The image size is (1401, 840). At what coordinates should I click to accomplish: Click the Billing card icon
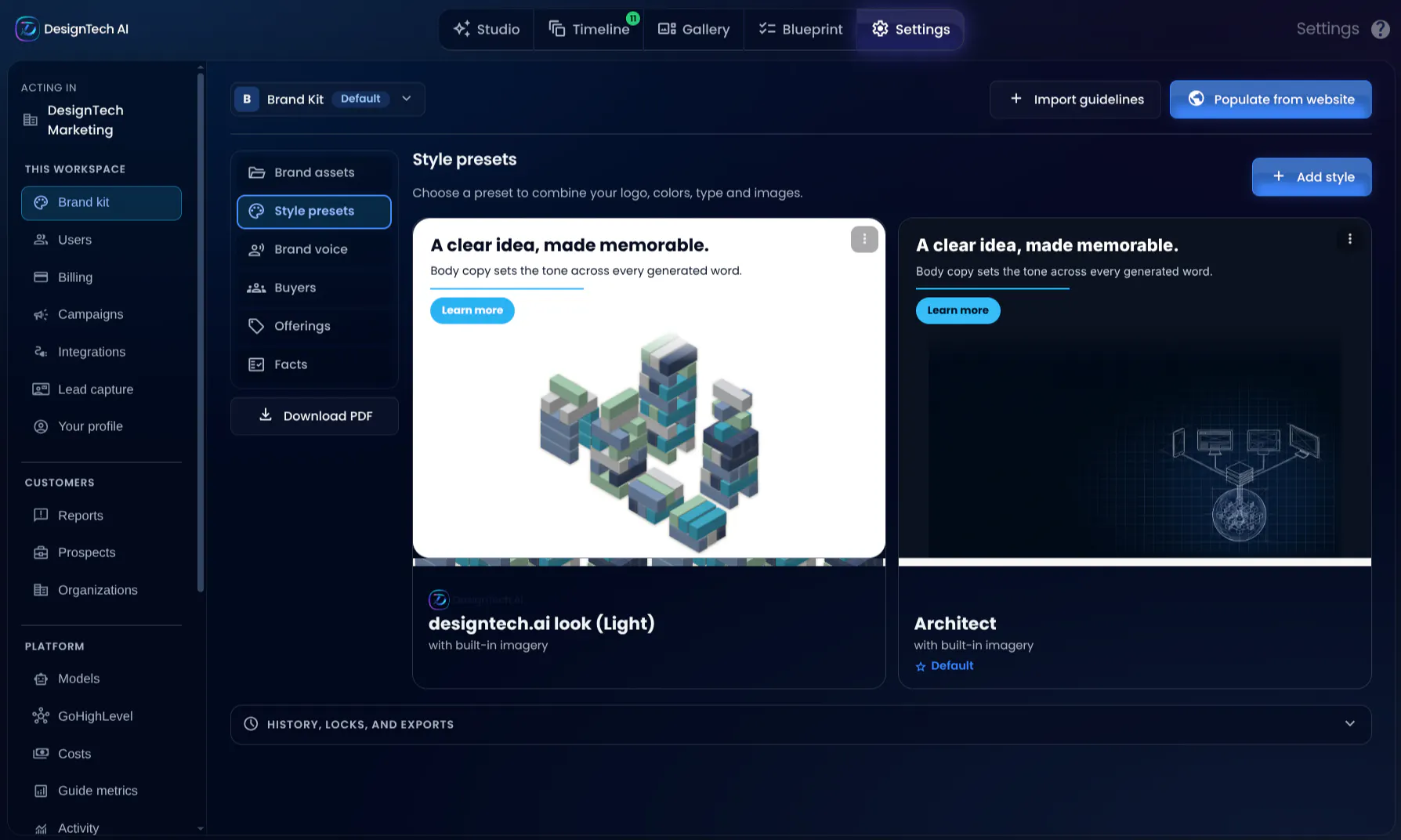coord(41,277)
